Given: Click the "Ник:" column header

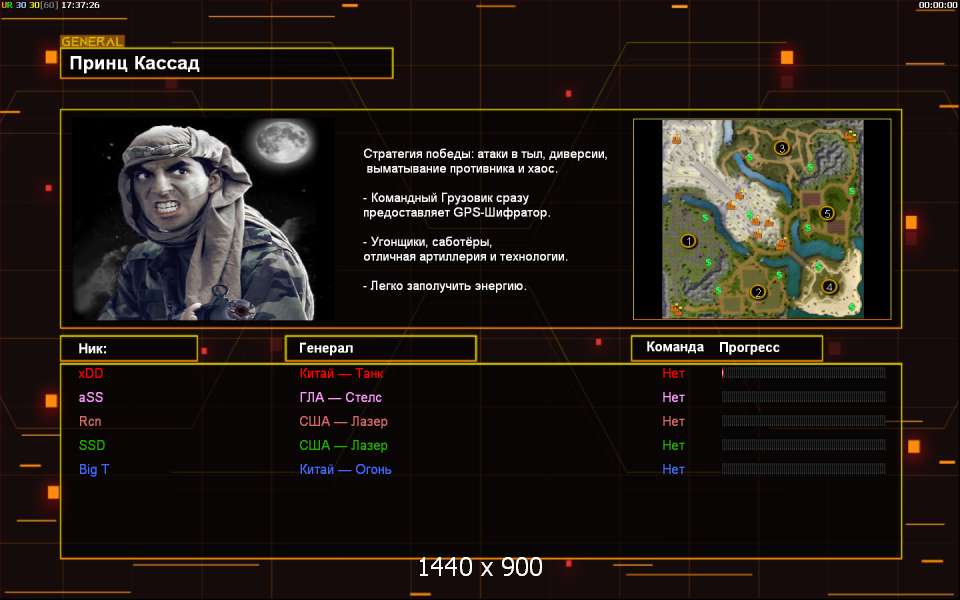Looking at the screenshot, I should point(128,348).
